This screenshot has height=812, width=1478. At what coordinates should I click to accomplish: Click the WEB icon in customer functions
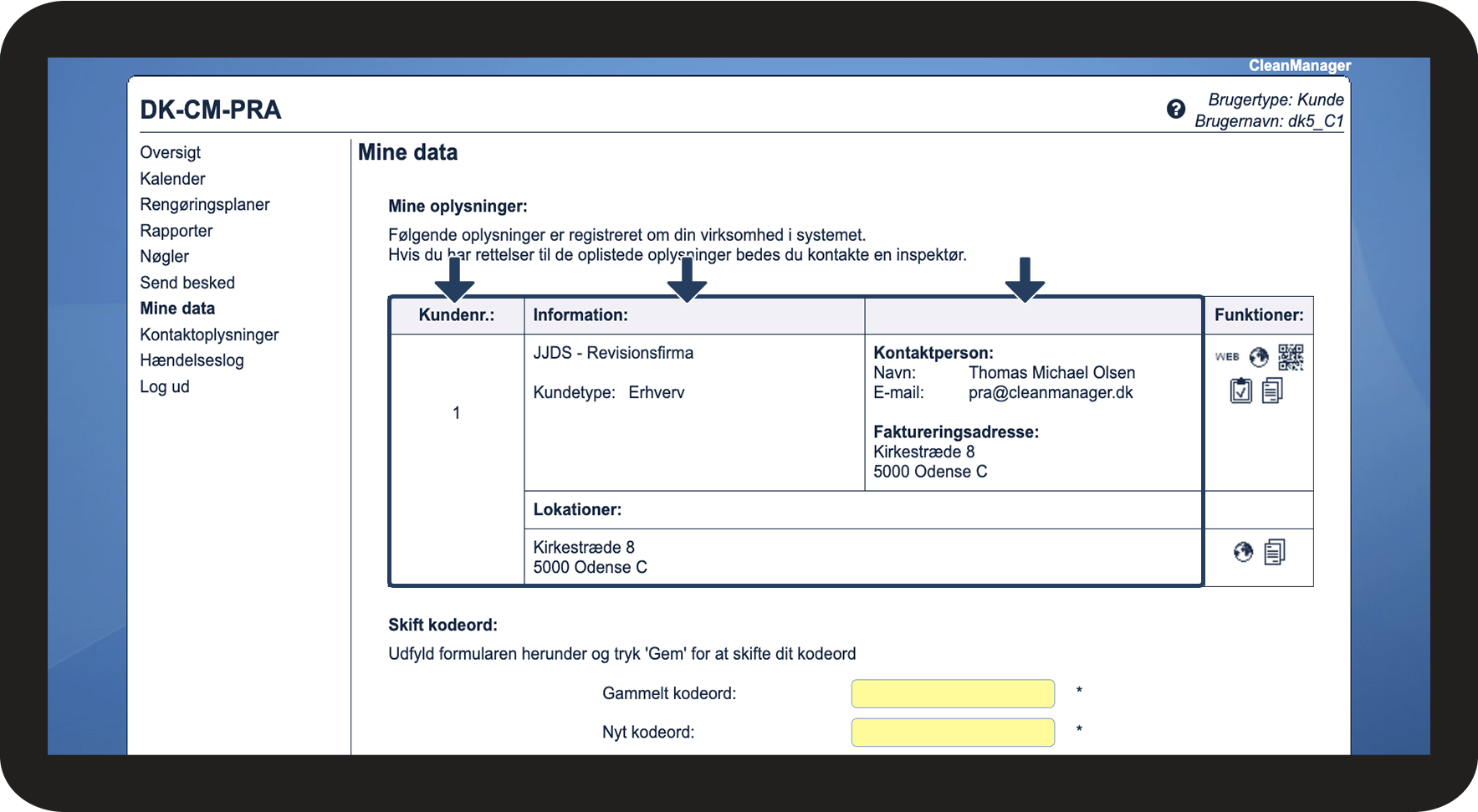coord(1227,357)
